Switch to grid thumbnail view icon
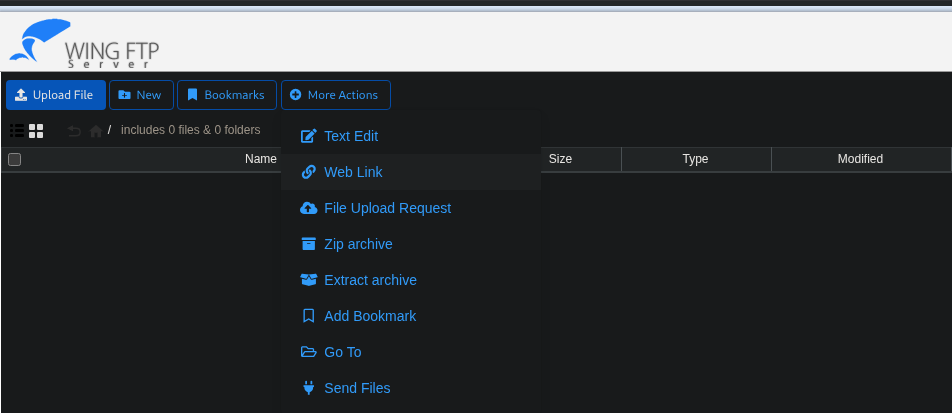 (36, 131)
